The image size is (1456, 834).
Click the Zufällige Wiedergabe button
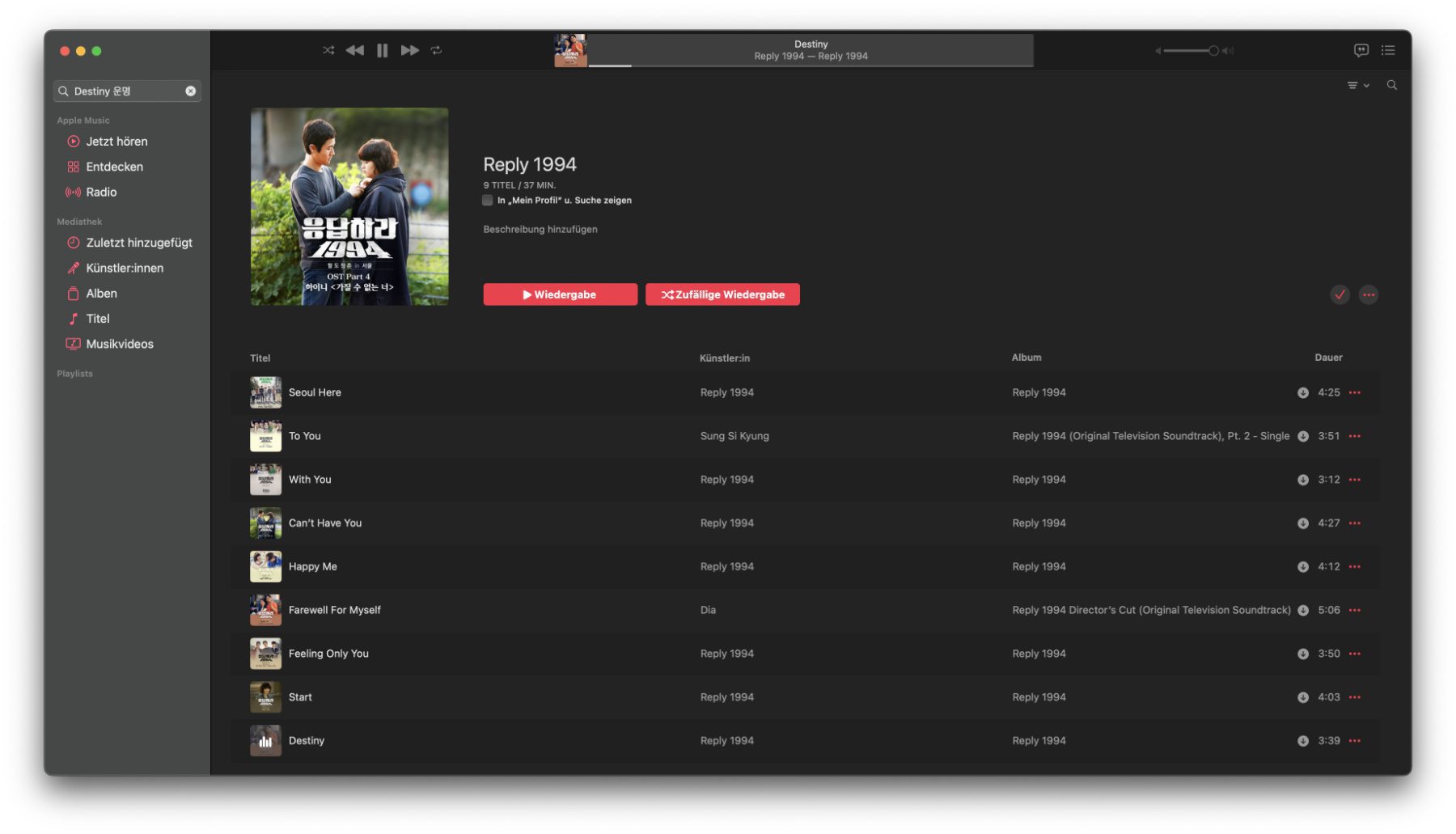coord(722,294)
